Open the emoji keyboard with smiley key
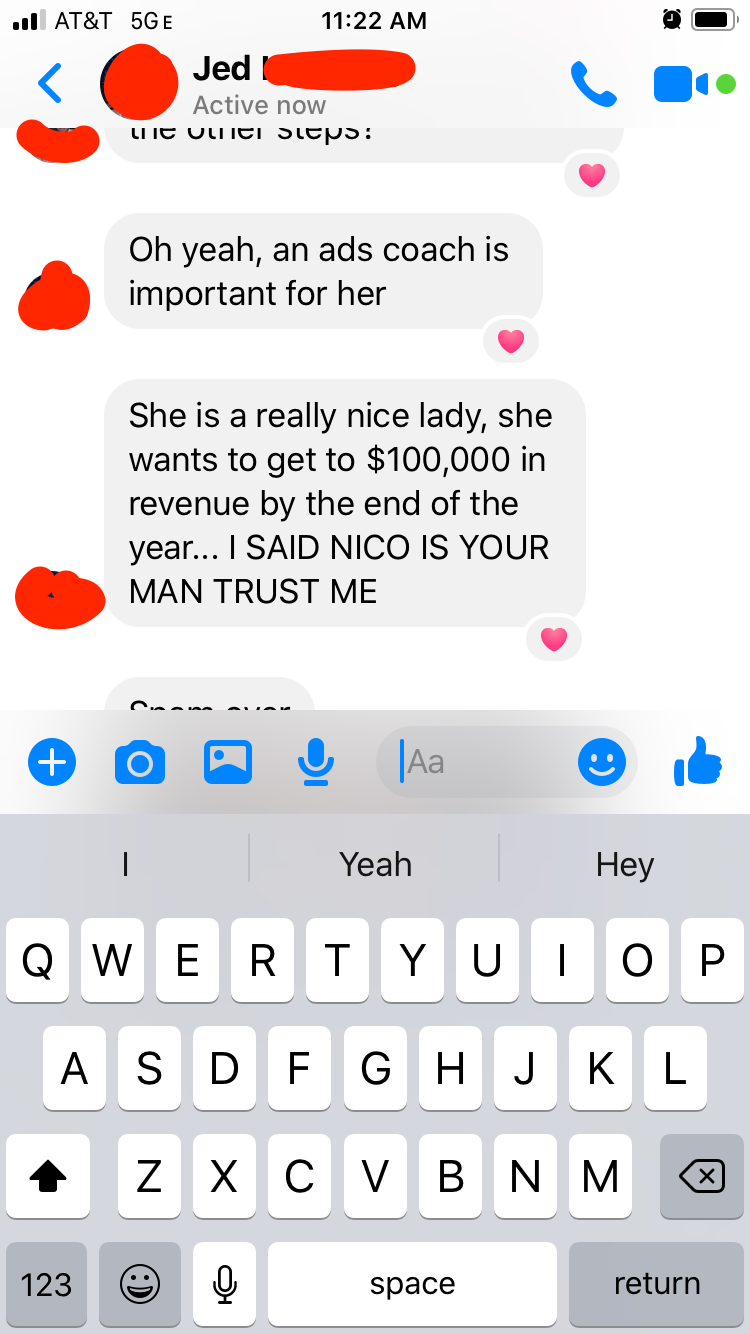The height and width of the screenshot is (1334, 750). [140, 1284]
